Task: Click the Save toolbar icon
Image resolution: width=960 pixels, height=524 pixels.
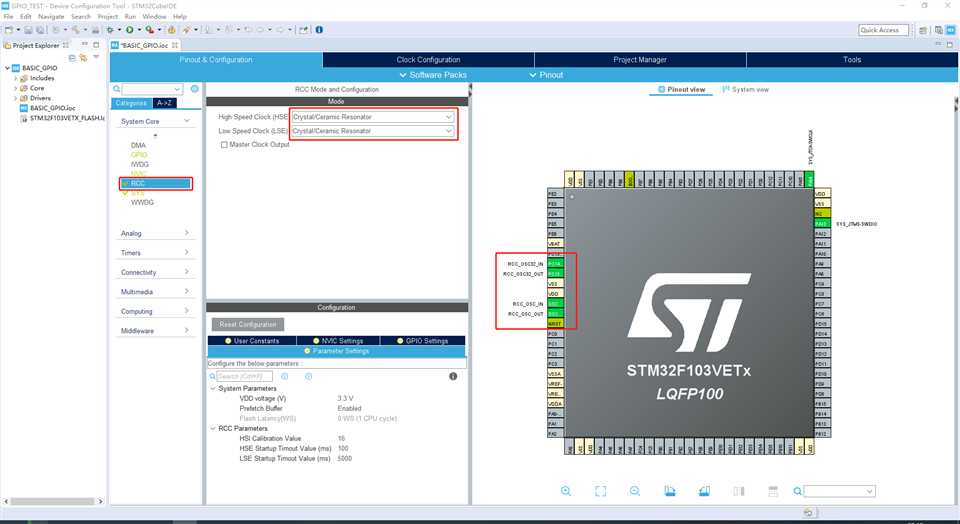Action: [28, 29]
